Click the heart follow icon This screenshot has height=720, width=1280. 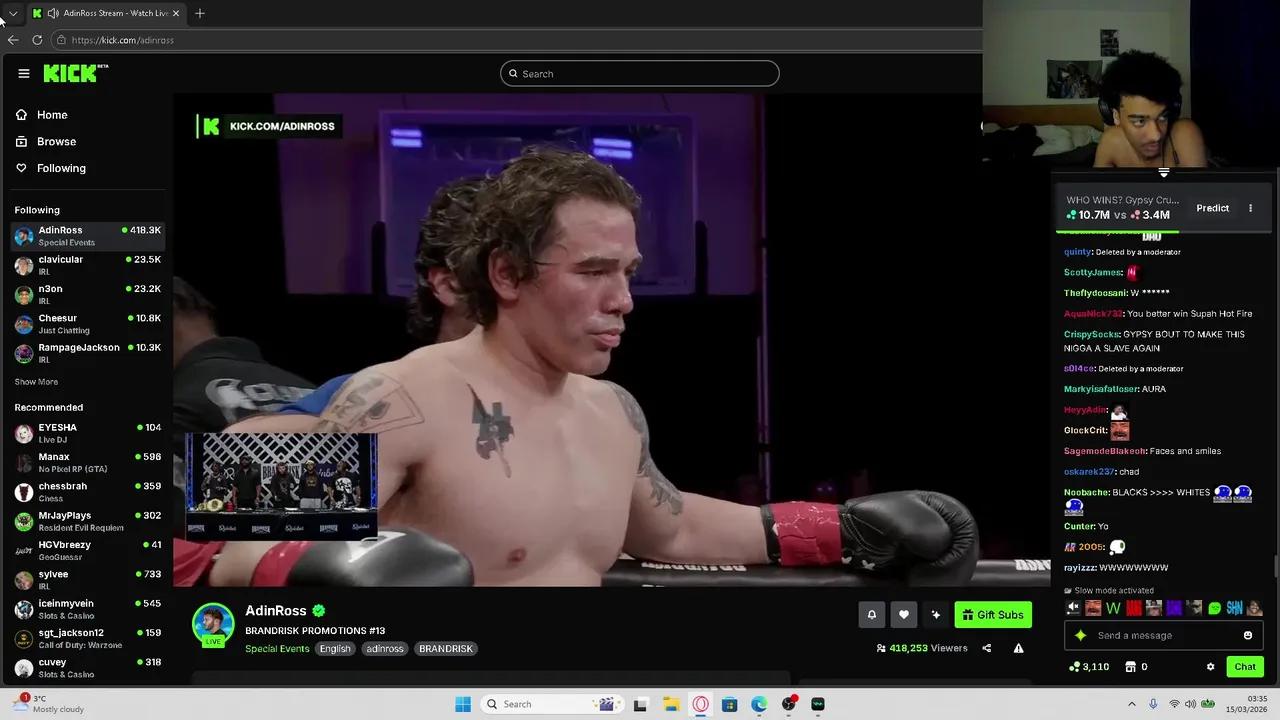tap(903, 615)
